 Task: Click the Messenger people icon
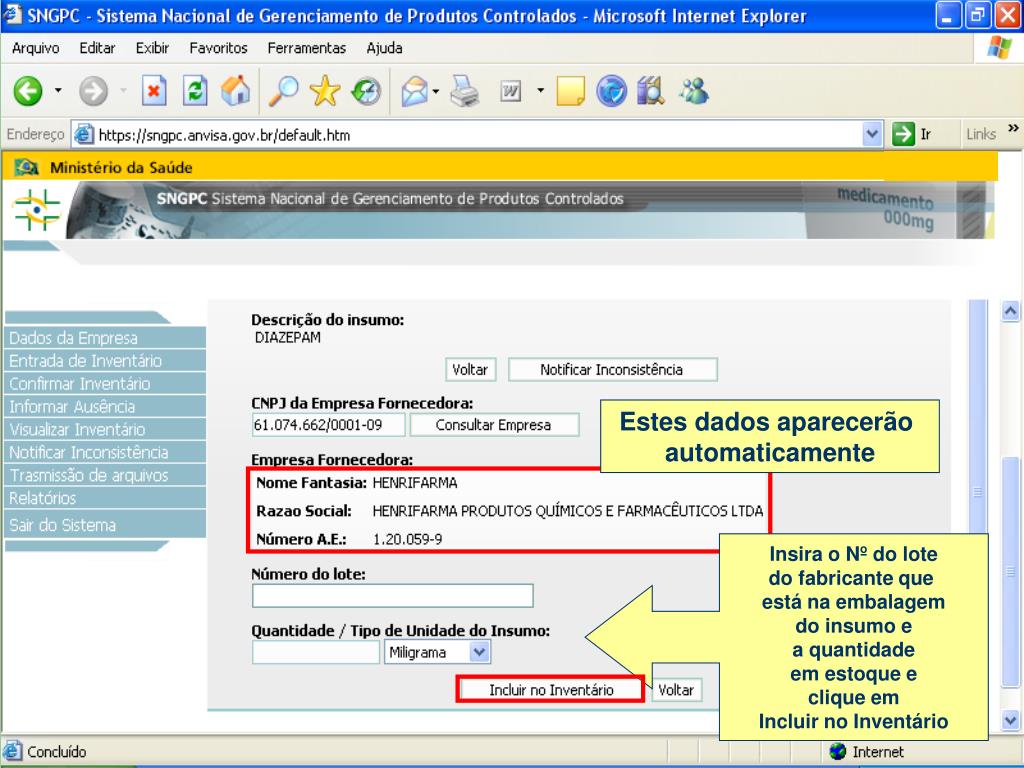(694, 91)
